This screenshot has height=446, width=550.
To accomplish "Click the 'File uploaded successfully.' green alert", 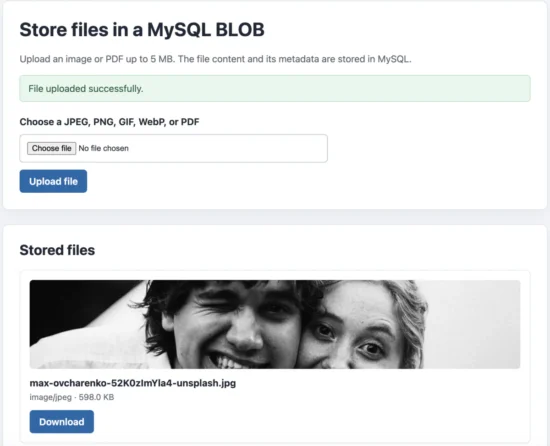I will (275, 88).
